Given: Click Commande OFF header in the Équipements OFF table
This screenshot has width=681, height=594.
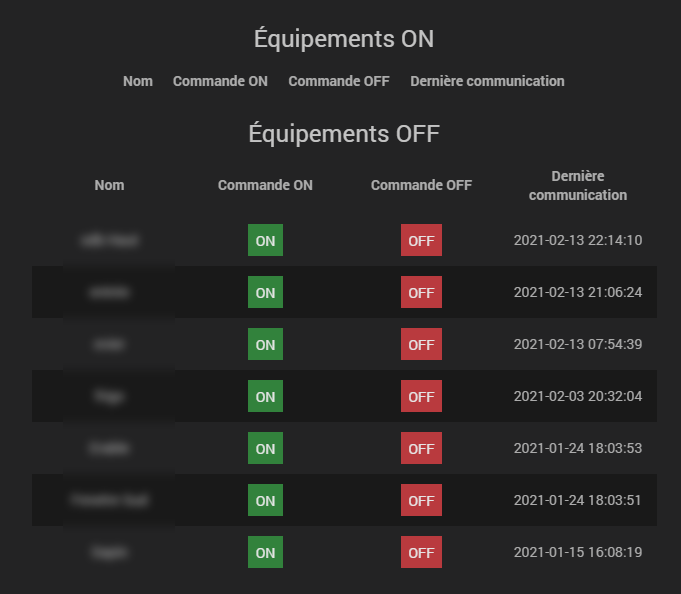Looking at the screenshot, I should pyautogui.click(x=421, y=185).
